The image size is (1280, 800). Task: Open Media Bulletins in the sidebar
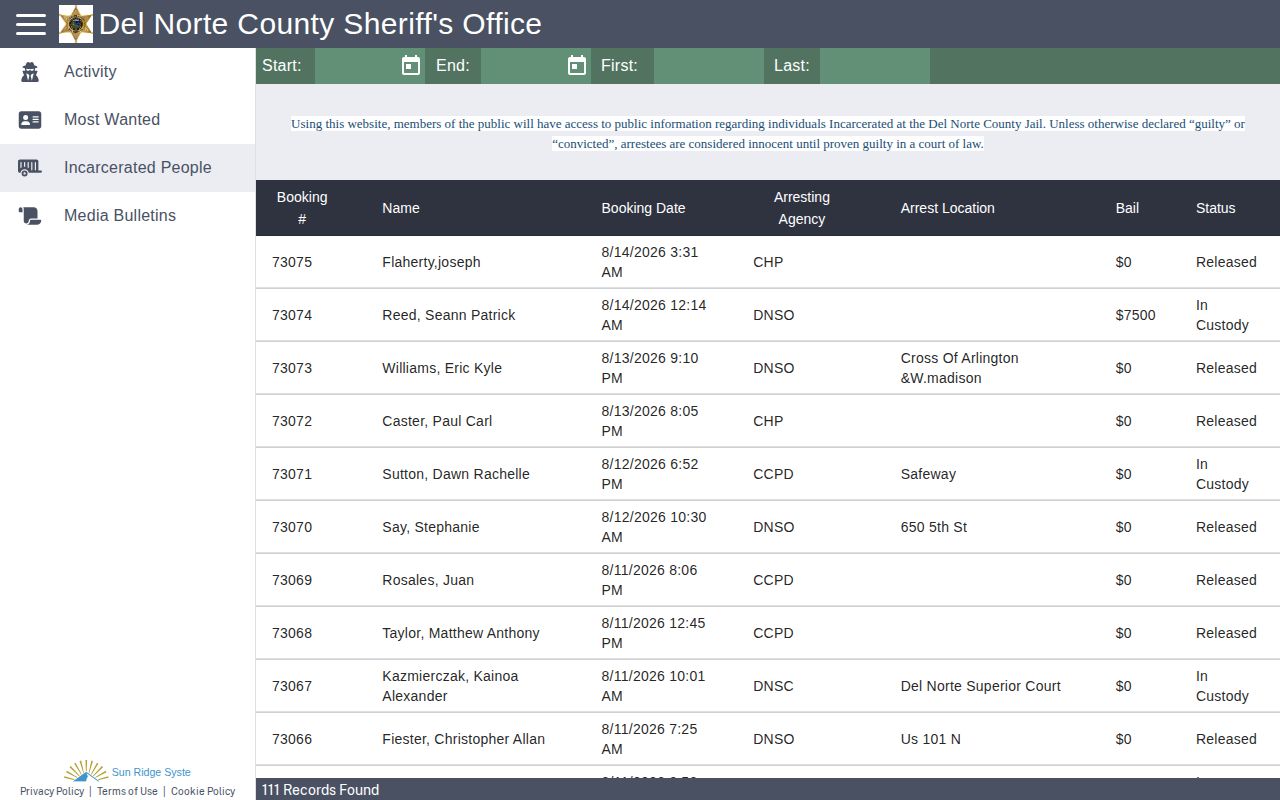[x=127, y=216]
